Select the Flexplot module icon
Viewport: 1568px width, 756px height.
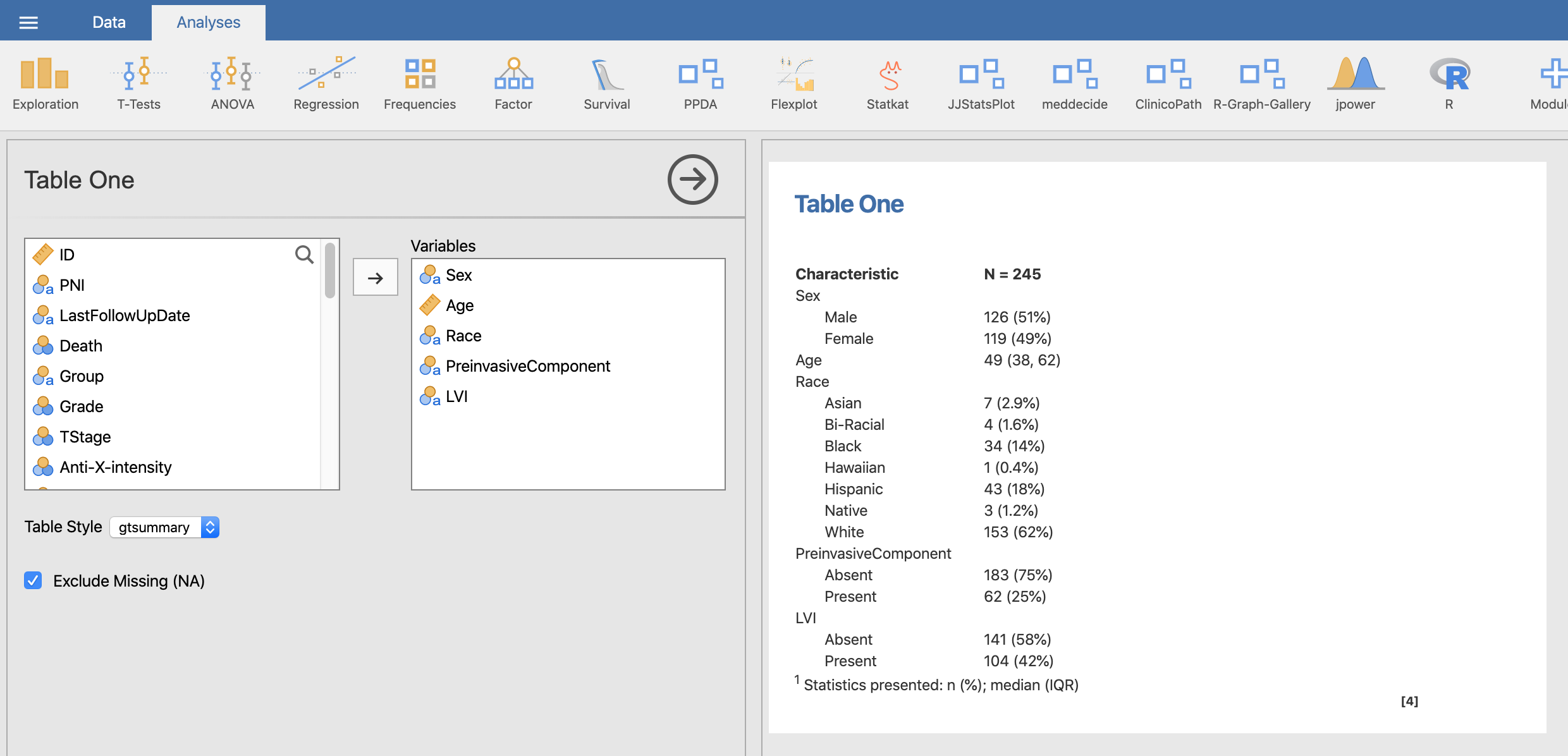793,82
